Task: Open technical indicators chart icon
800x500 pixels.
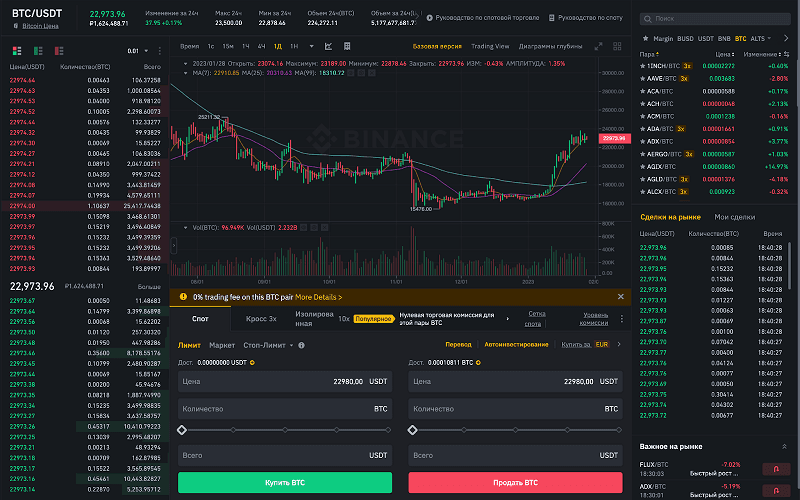Action: (329, 46)
